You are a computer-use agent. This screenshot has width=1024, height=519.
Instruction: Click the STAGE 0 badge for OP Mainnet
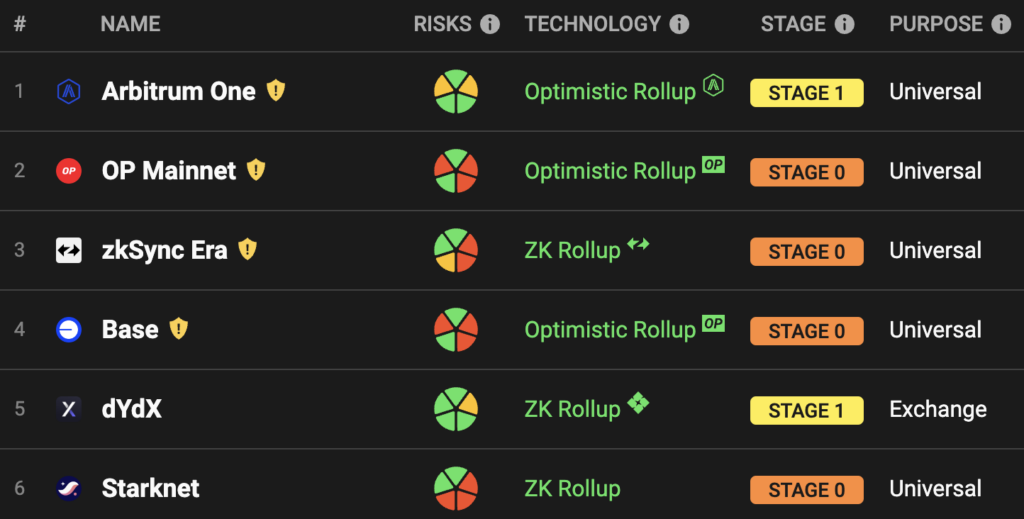point(807,172)
